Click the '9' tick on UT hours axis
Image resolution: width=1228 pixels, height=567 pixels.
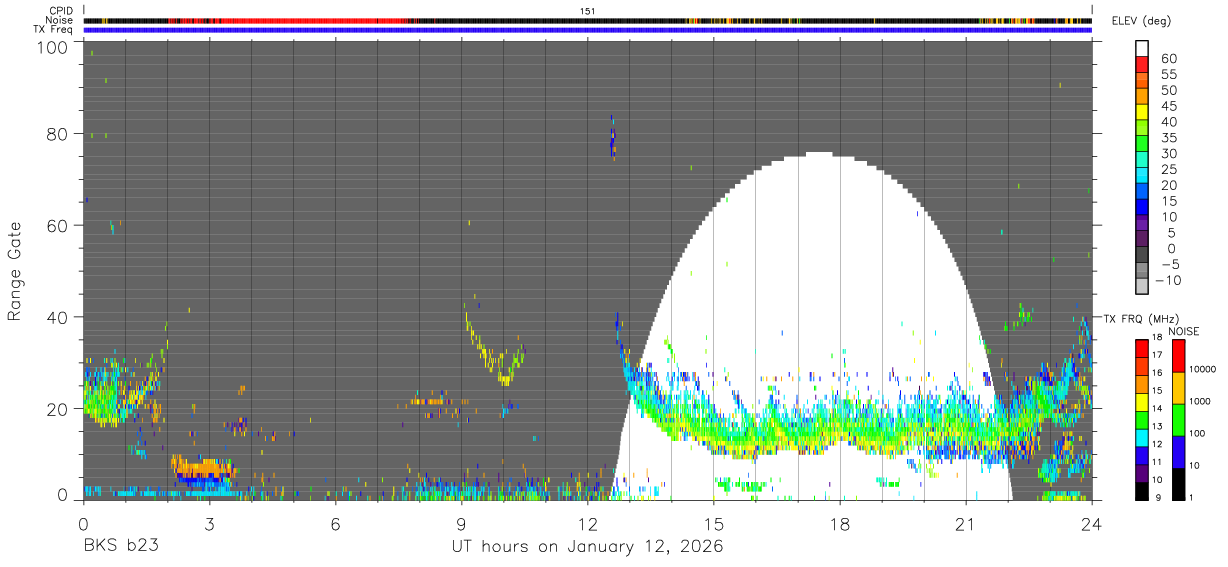pos(461,524)
